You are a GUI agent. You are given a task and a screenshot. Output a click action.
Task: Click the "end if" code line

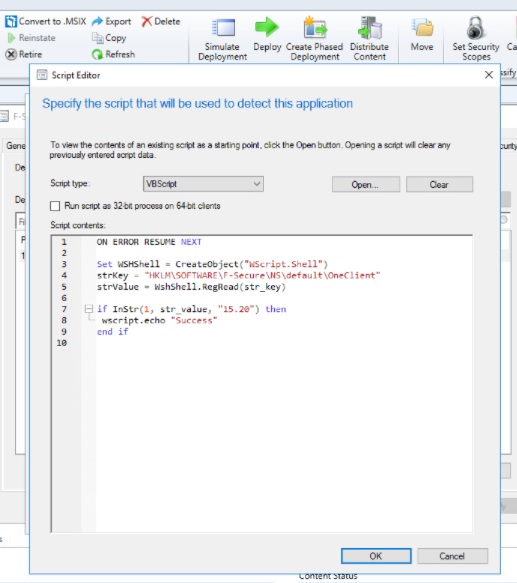coord(112,332)
